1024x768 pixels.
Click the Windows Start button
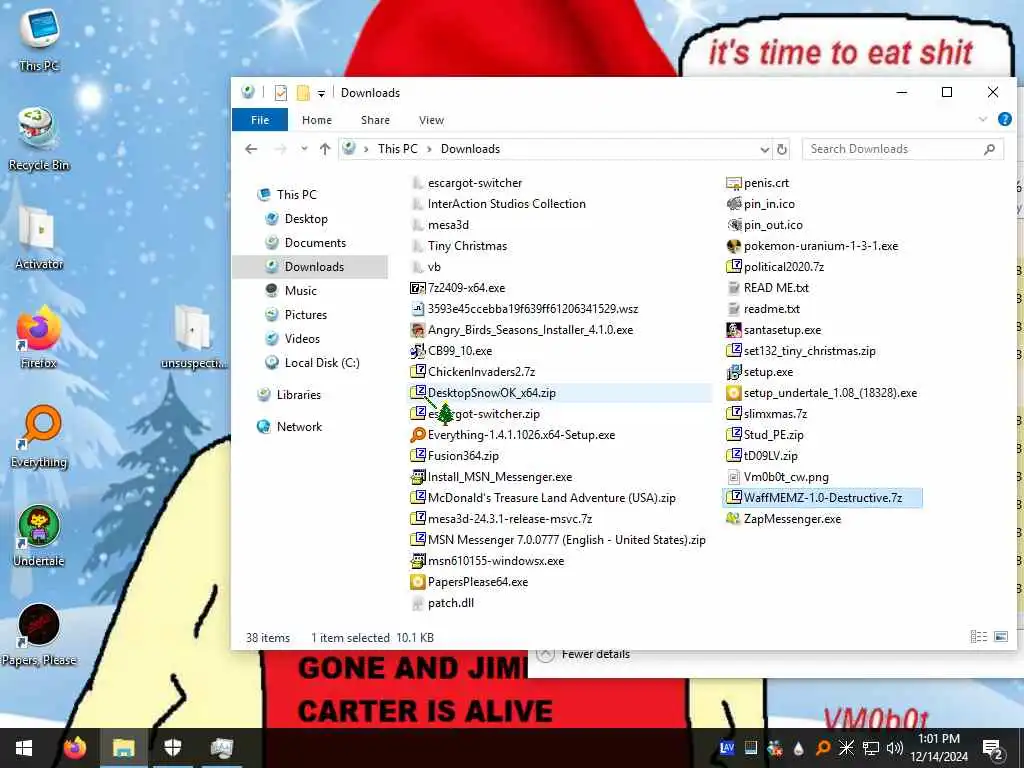coord(24,748)
